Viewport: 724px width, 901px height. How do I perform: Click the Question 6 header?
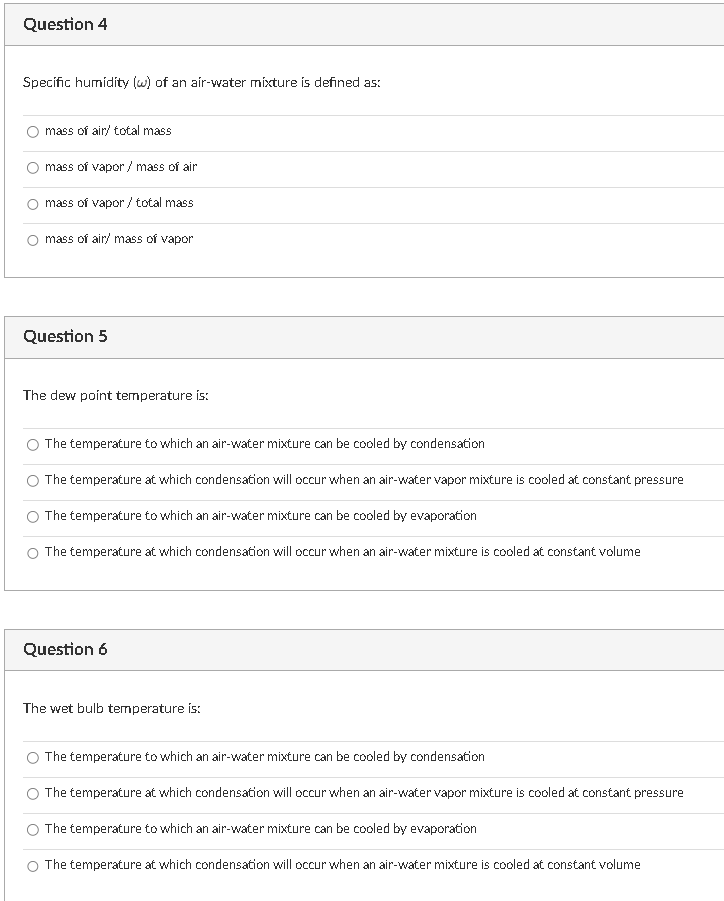coord(64,649)
